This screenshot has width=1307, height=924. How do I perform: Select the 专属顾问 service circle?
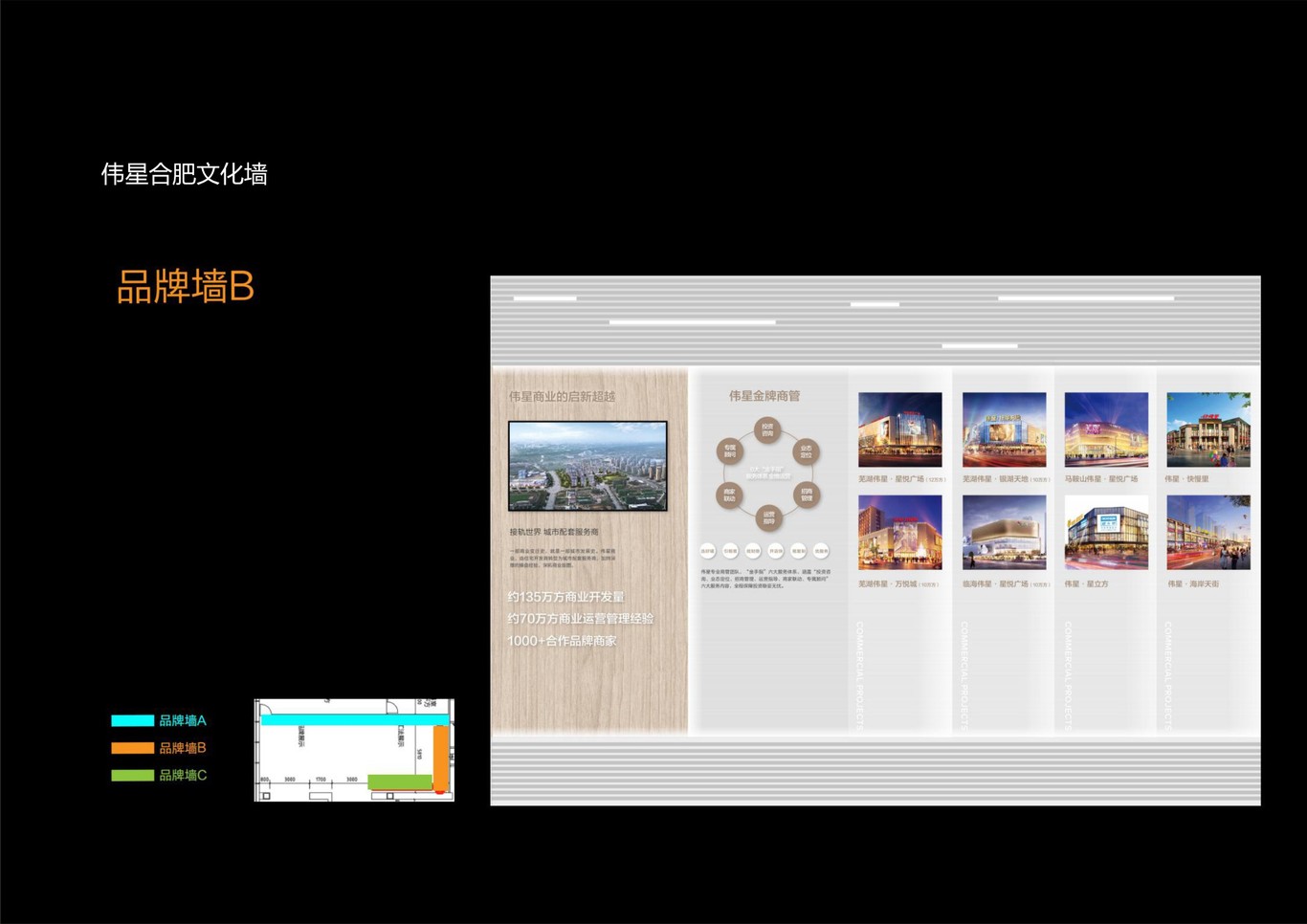click(x=730, y=451)
